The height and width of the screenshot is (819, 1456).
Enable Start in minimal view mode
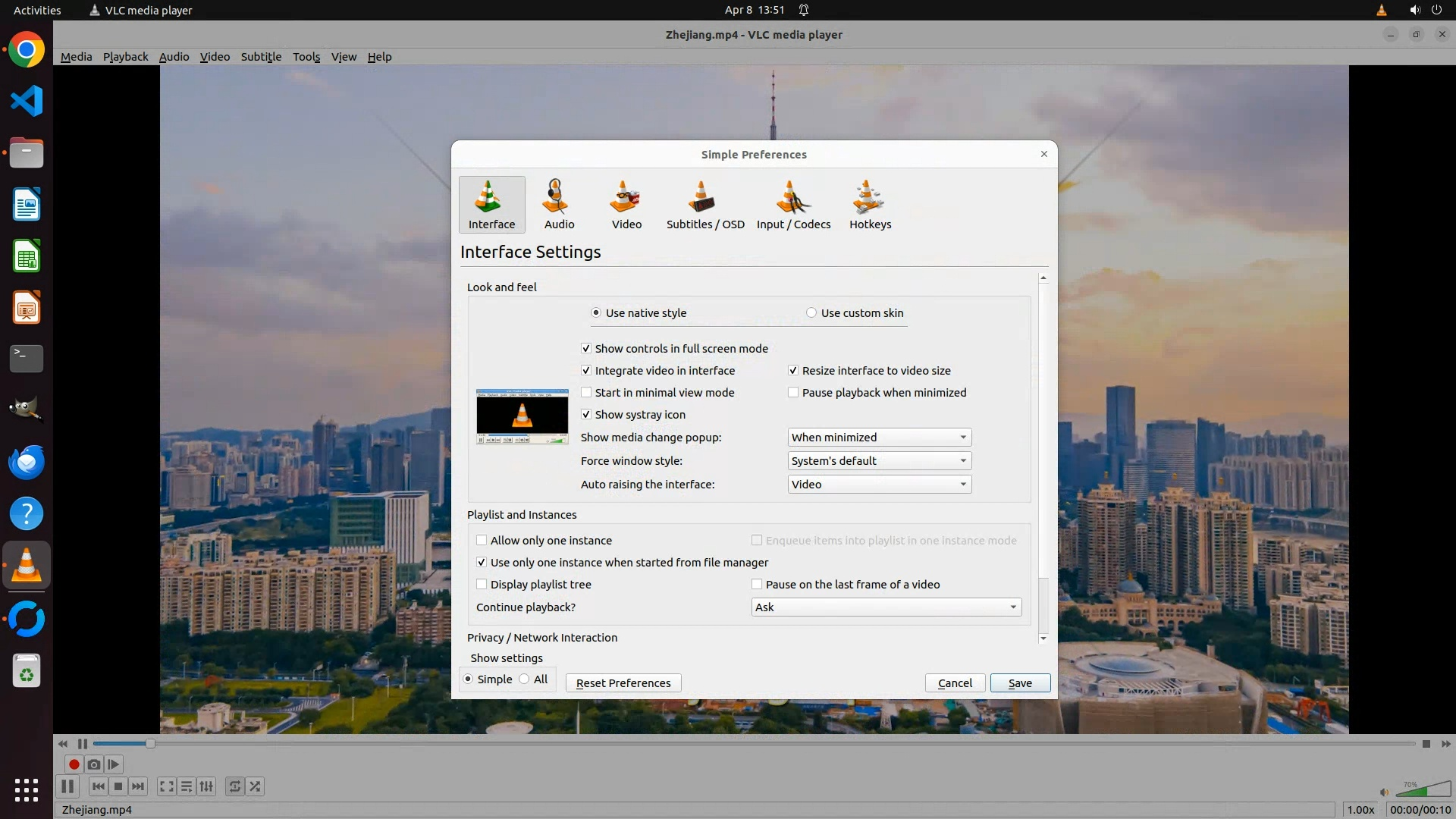point(586,393)
